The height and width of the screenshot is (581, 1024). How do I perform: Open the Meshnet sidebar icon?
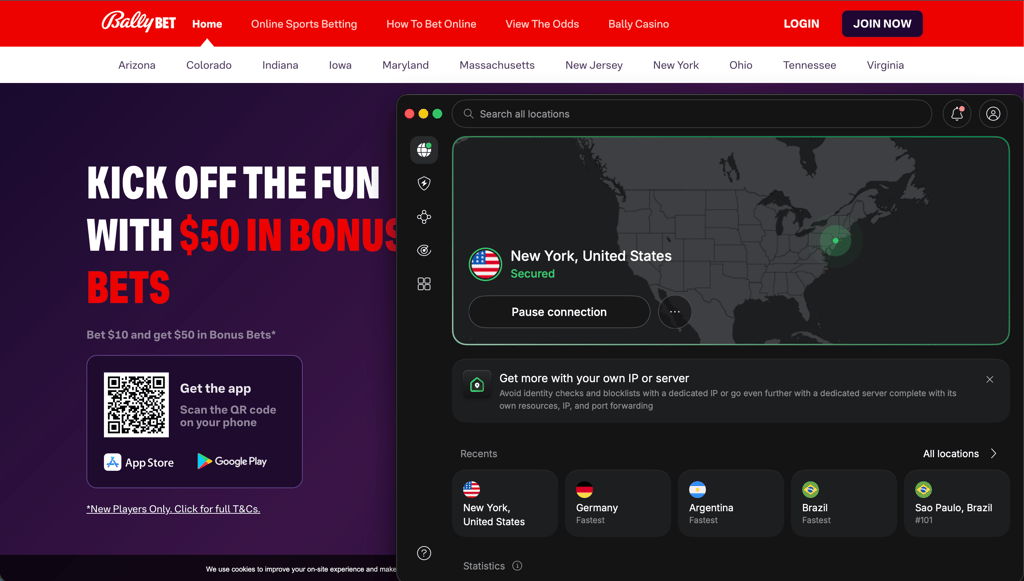[x=424, y=217]
